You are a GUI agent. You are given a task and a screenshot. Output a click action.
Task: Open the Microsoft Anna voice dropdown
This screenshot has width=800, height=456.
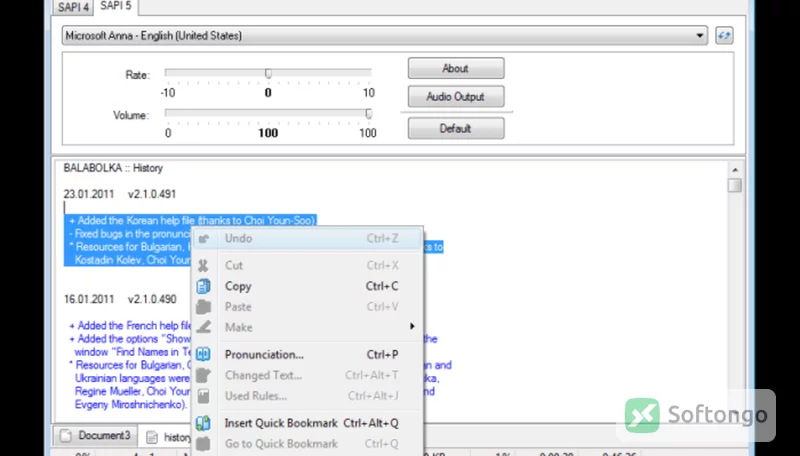[385, 36]
